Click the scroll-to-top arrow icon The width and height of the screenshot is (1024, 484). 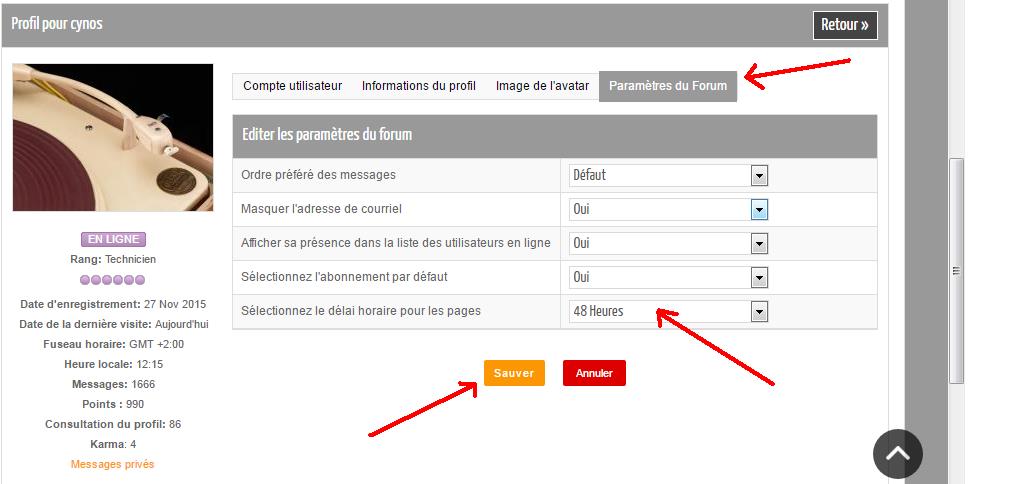(x=897, y=453)
